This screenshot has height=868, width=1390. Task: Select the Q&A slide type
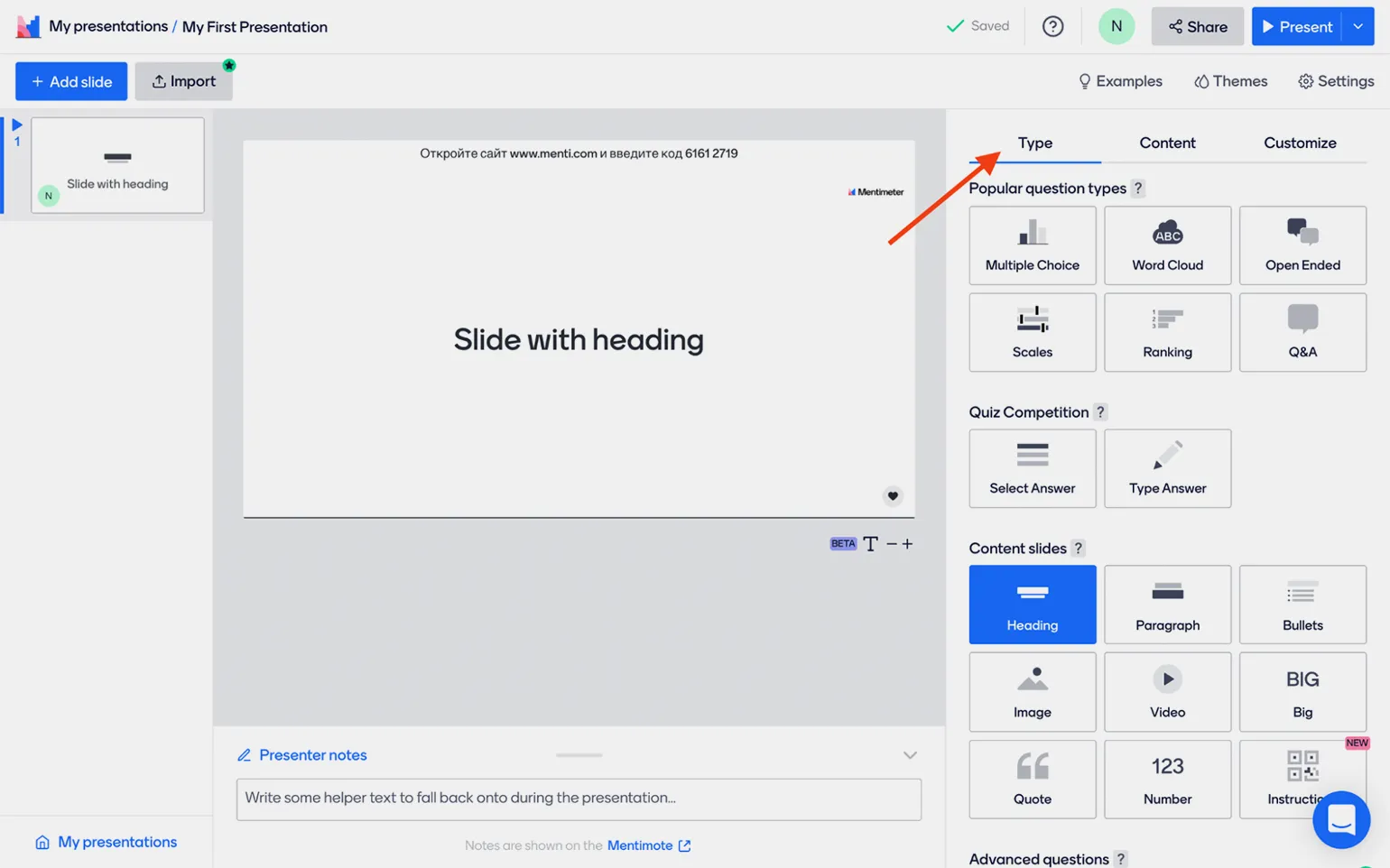[1302, 332]
